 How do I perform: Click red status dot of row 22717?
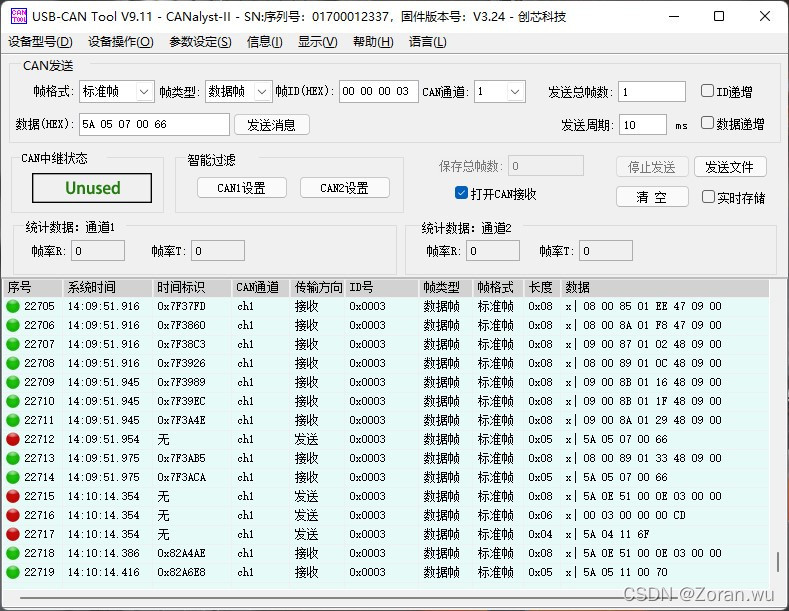(x=13, y=534)
